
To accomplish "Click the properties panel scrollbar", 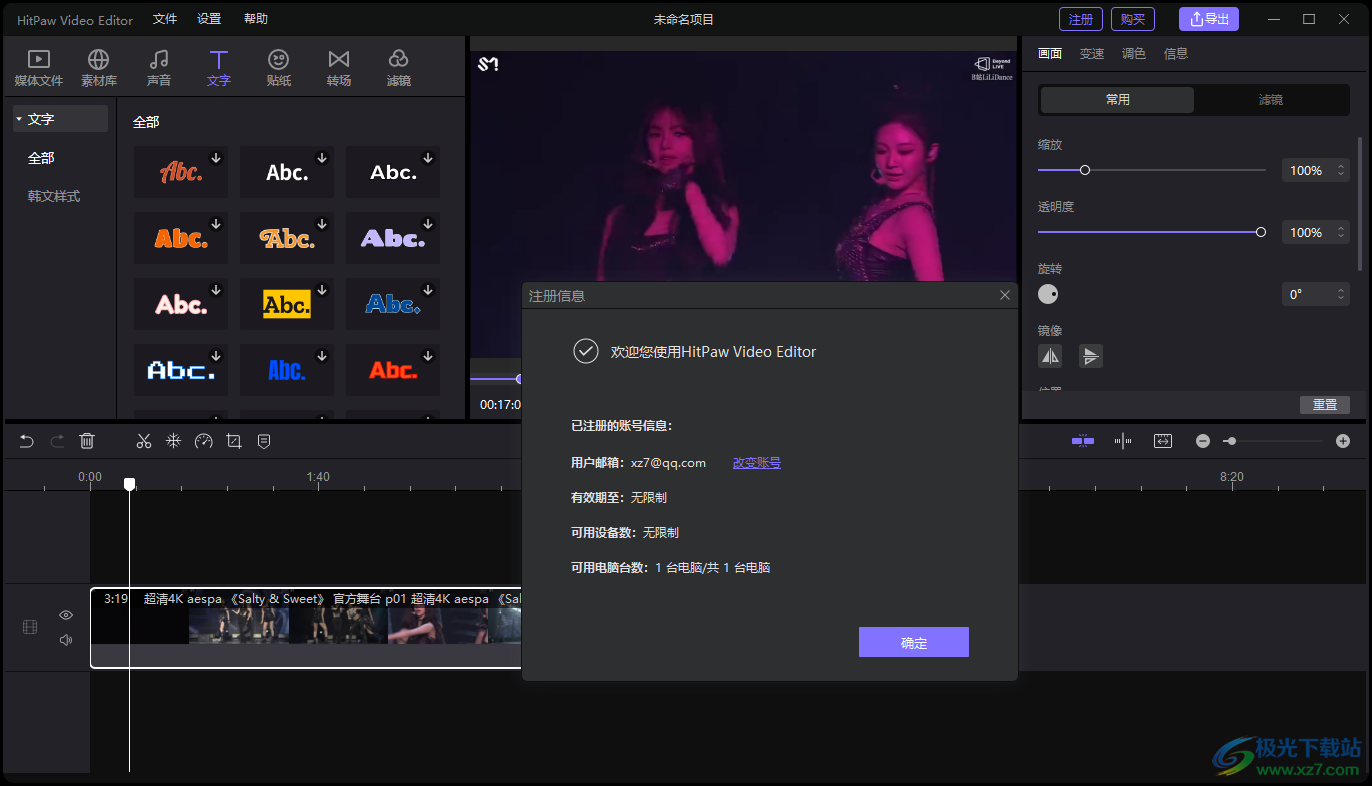I will (x=1359, y=204).
